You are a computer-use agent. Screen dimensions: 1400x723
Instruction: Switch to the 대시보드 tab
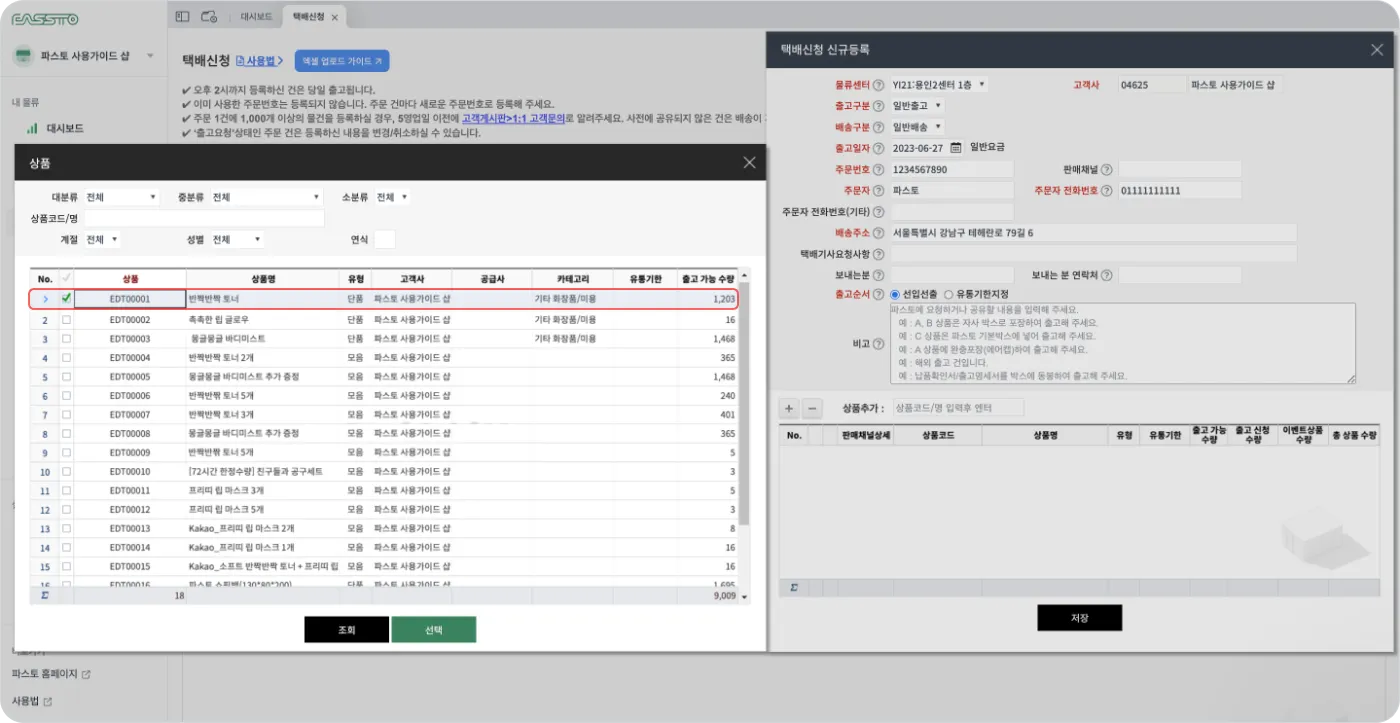coord(257,17)
